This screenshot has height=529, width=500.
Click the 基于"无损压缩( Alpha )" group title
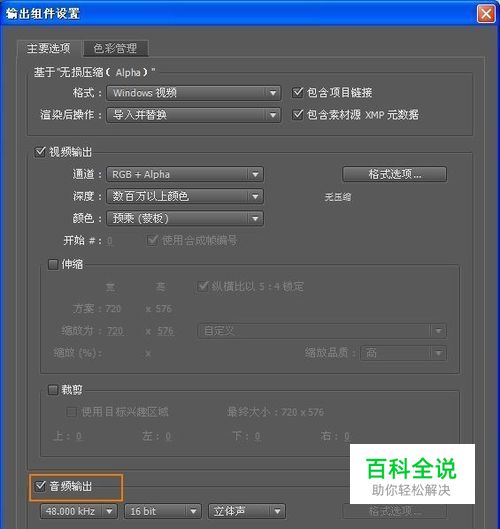(94, 72)
